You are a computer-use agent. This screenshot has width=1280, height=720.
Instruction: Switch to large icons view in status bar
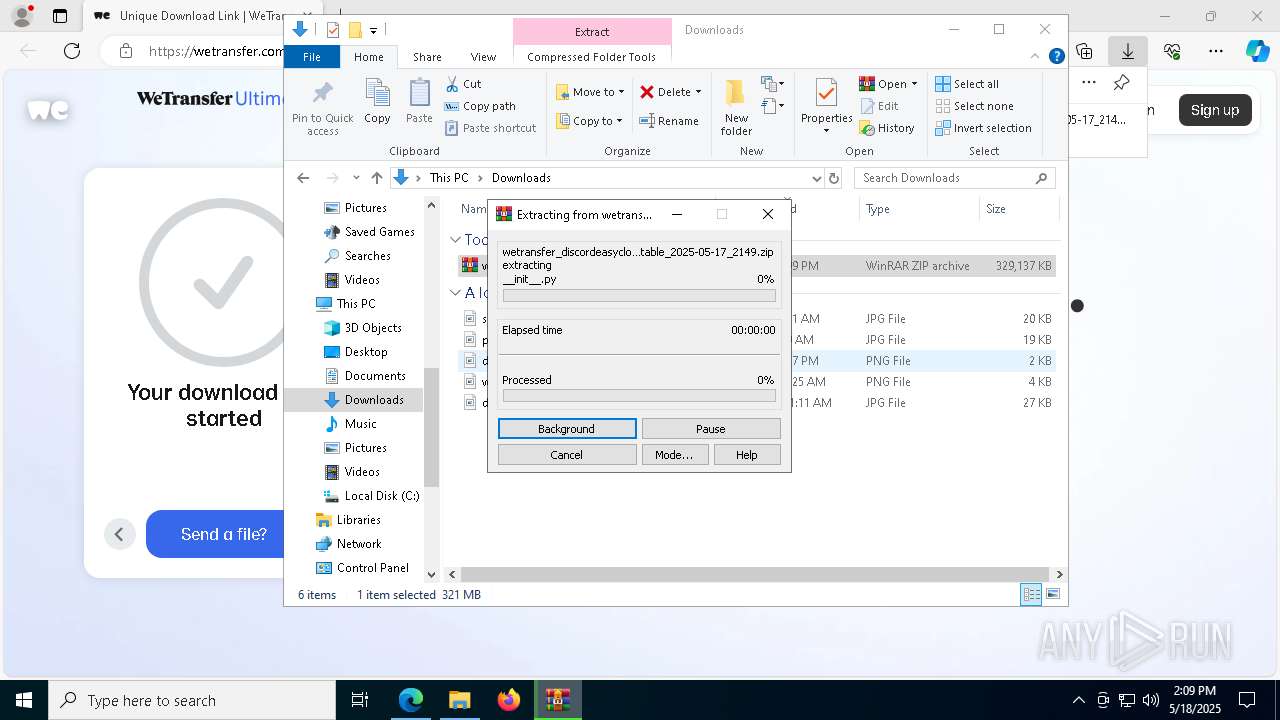[1052, 594]
